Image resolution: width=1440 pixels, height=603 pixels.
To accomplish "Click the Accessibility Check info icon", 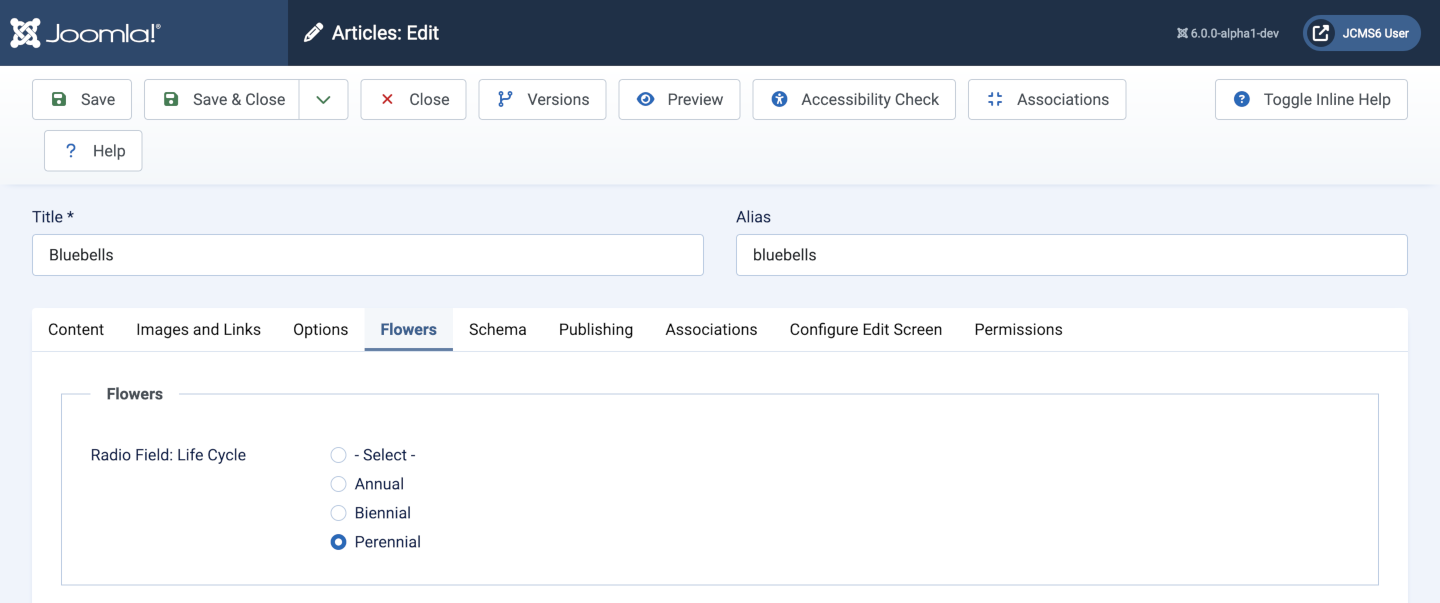I will 780,99.
